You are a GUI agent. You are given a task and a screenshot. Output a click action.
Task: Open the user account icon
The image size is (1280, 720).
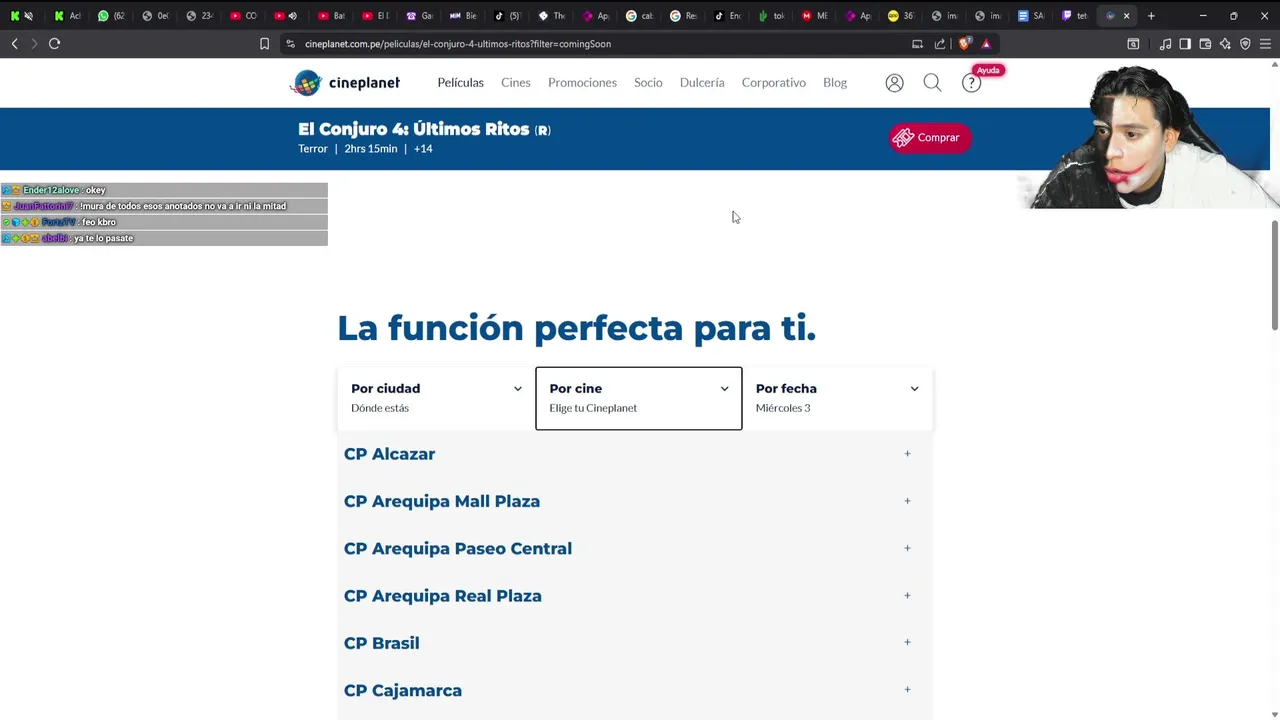click(x=894, y=83)
